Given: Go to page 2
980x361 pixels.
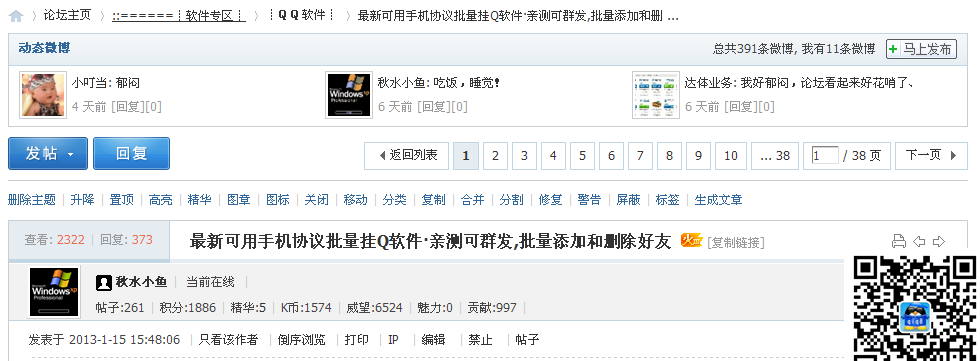Looking at the screenshot, I should 495,156.
